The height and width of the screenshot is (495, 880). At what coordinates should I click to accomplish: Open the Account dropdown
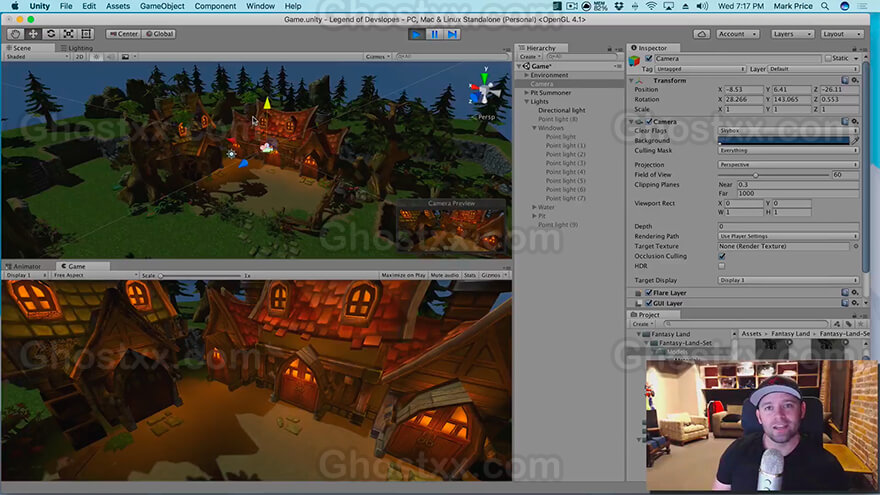click(x=737, y=34)
